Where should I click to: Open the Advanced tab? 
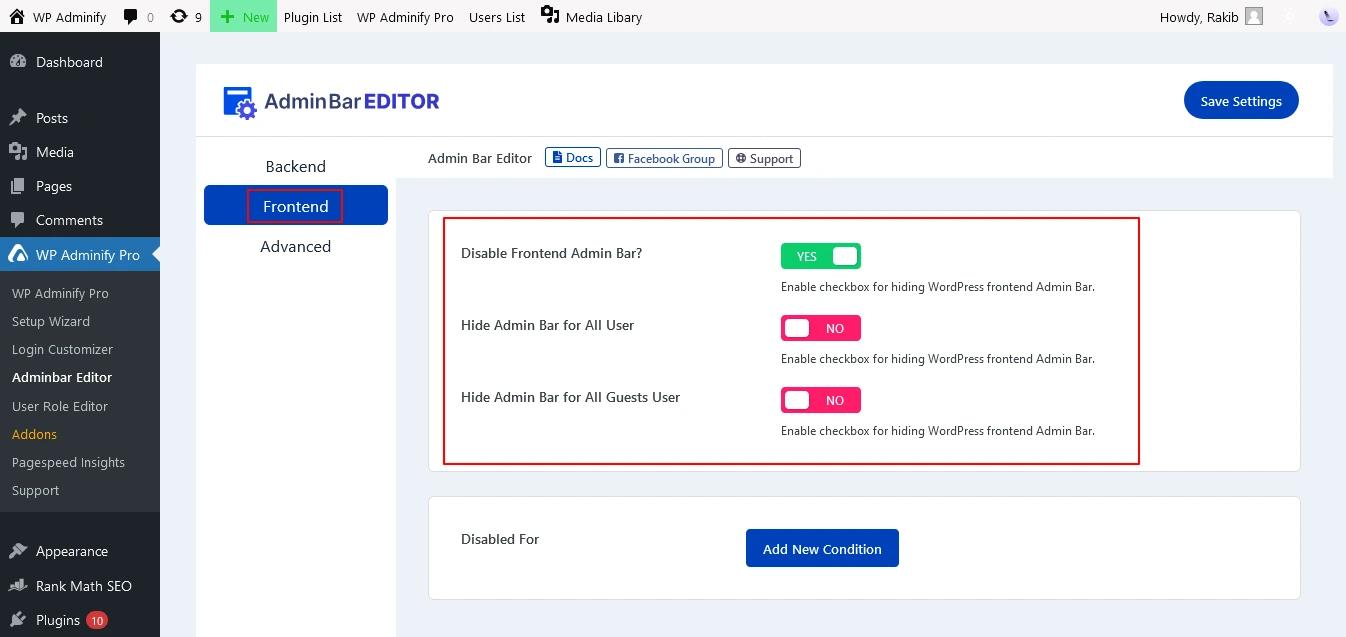295,246
